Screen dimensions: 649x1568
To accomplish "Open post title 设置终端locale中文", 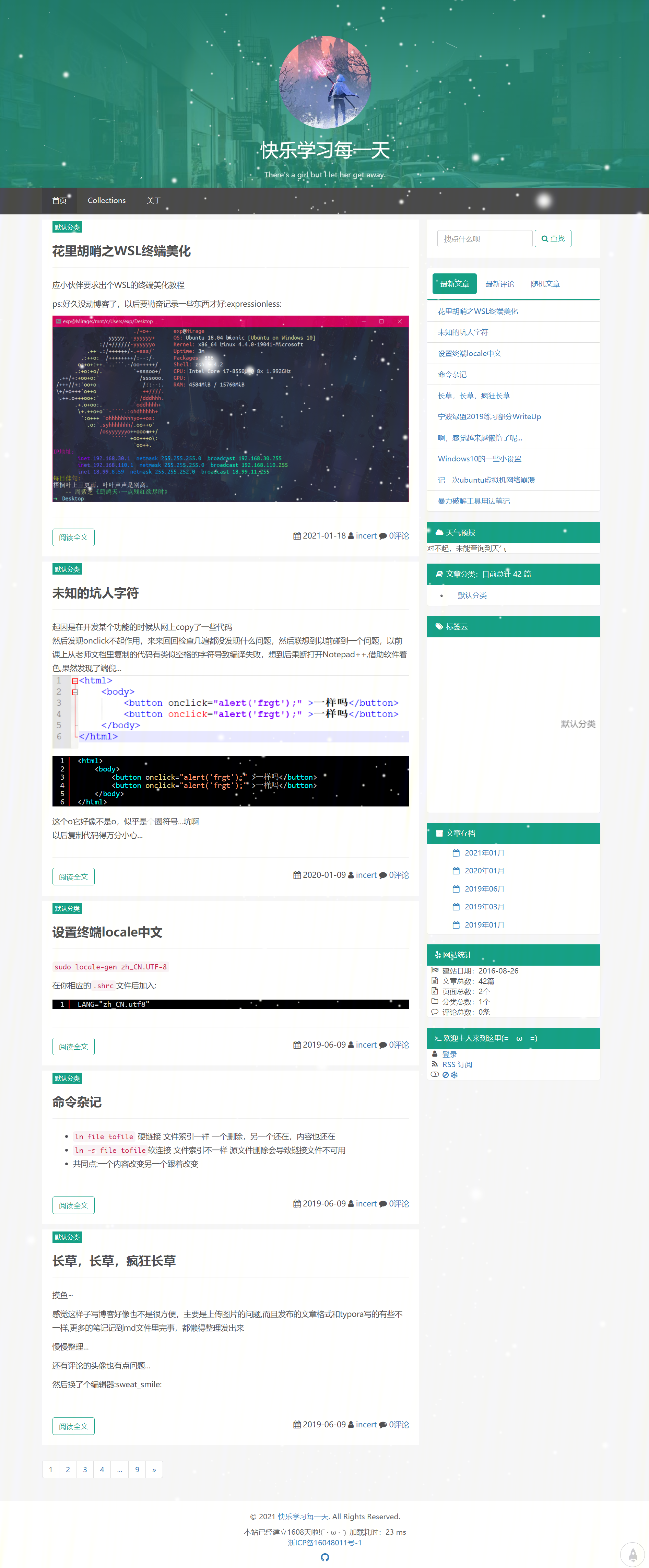I will pyautogui.click(x=107, y=932).
